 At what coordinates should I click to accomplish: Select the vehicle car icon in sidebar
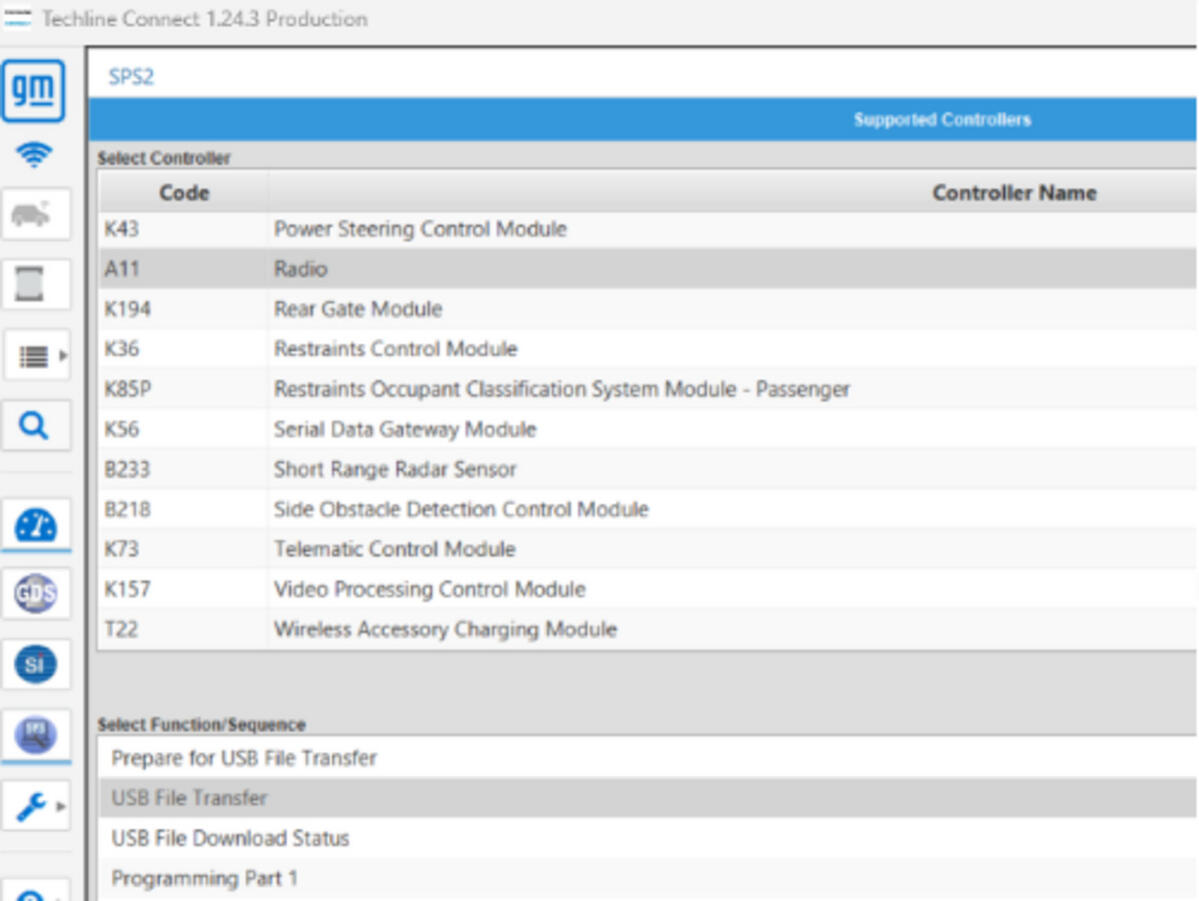click(35, 214)
